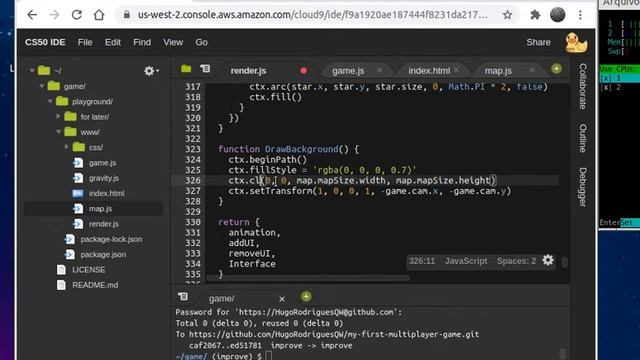Click the editor horizontal scrollbar
The width and height of the screenshot is (640, 360).
pyautogui.click(x=308, y=278)
